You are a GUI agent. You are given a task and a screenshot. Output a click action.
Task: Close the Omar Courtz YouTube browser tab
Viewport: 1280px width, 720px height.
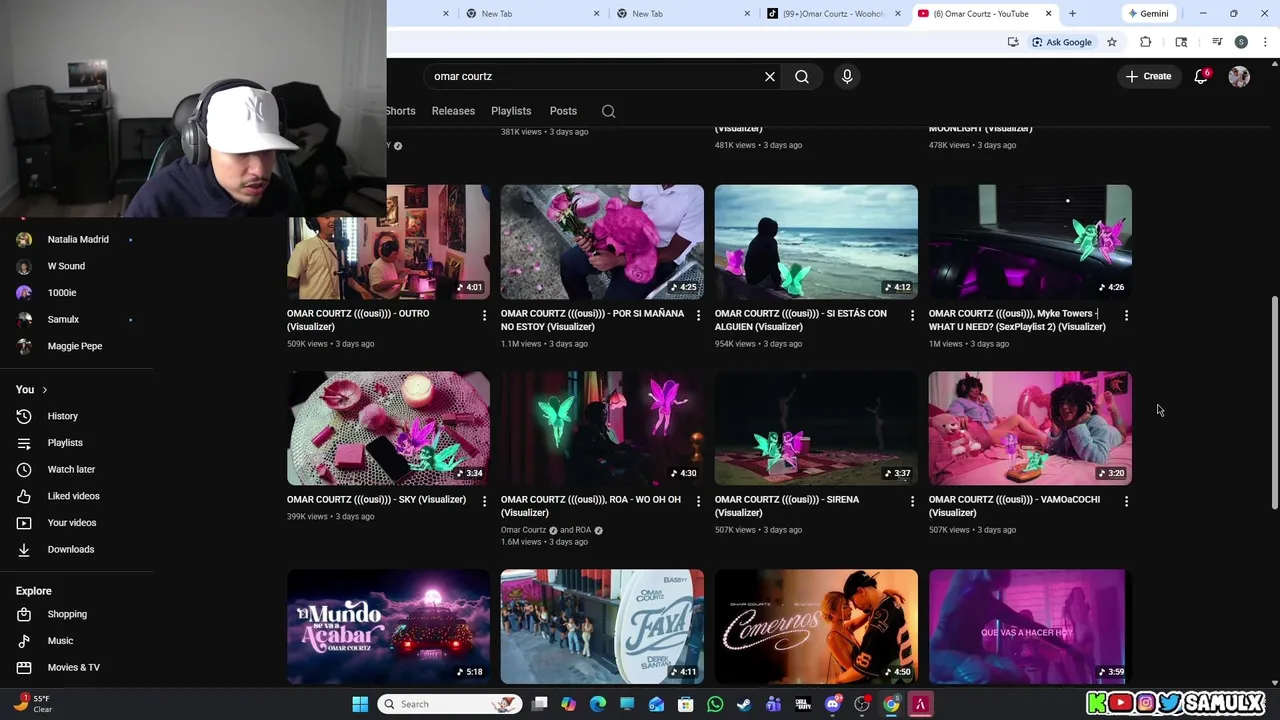pyautogui.click(x=1048, y=13)
